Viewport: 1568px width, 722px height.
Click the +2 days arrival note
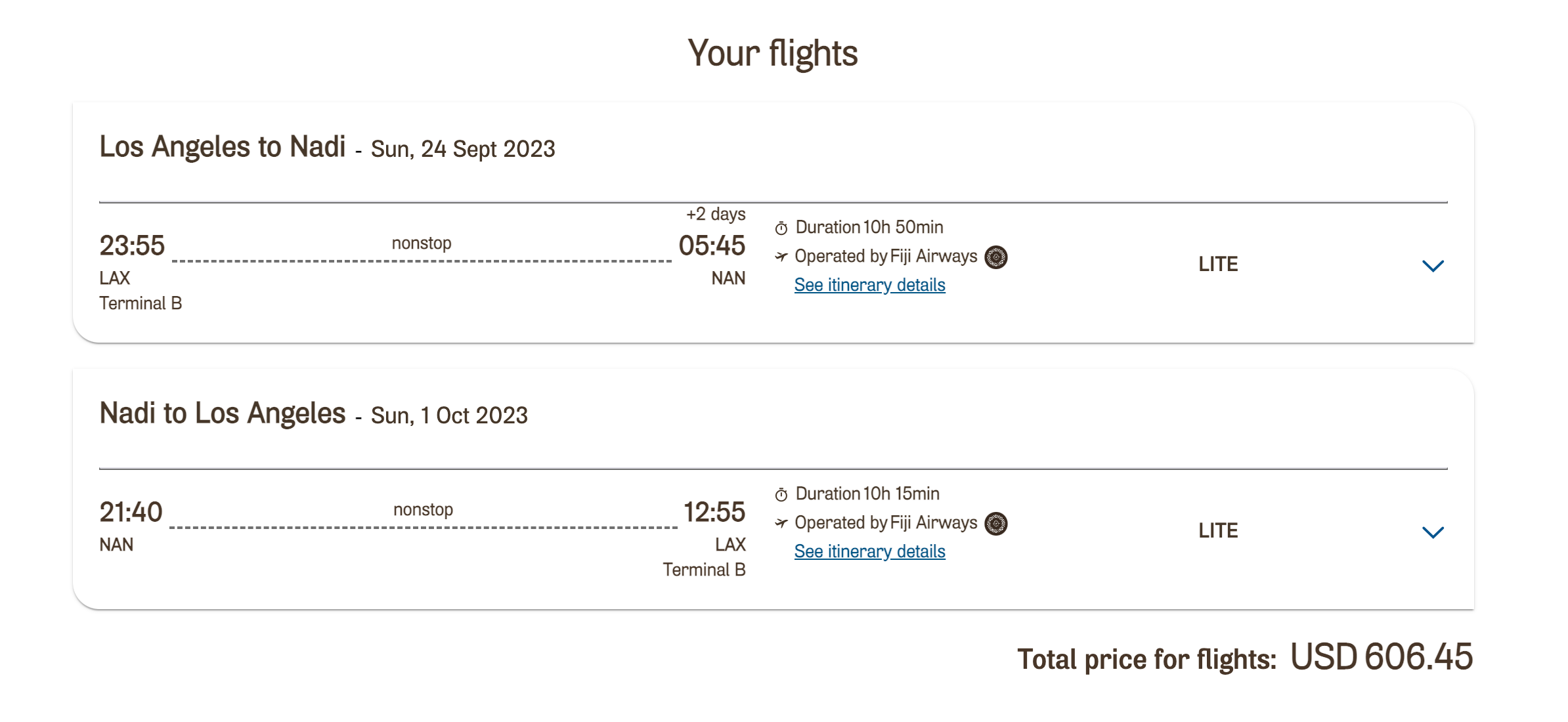pos(716,214)
